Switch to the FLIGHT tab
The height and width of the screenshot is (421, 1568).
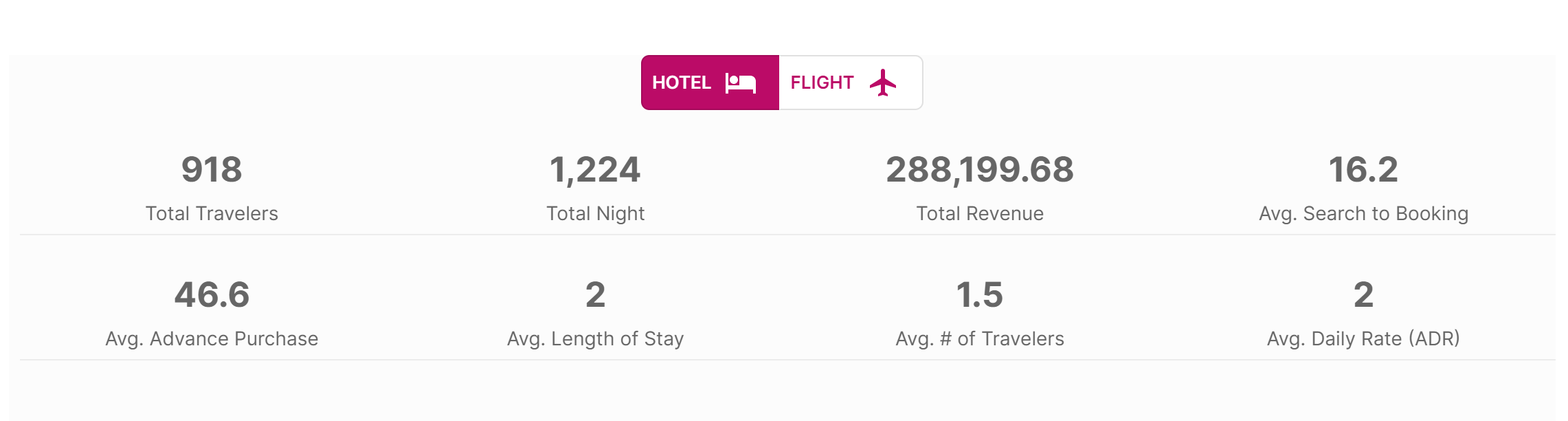(x=851, y=83)
